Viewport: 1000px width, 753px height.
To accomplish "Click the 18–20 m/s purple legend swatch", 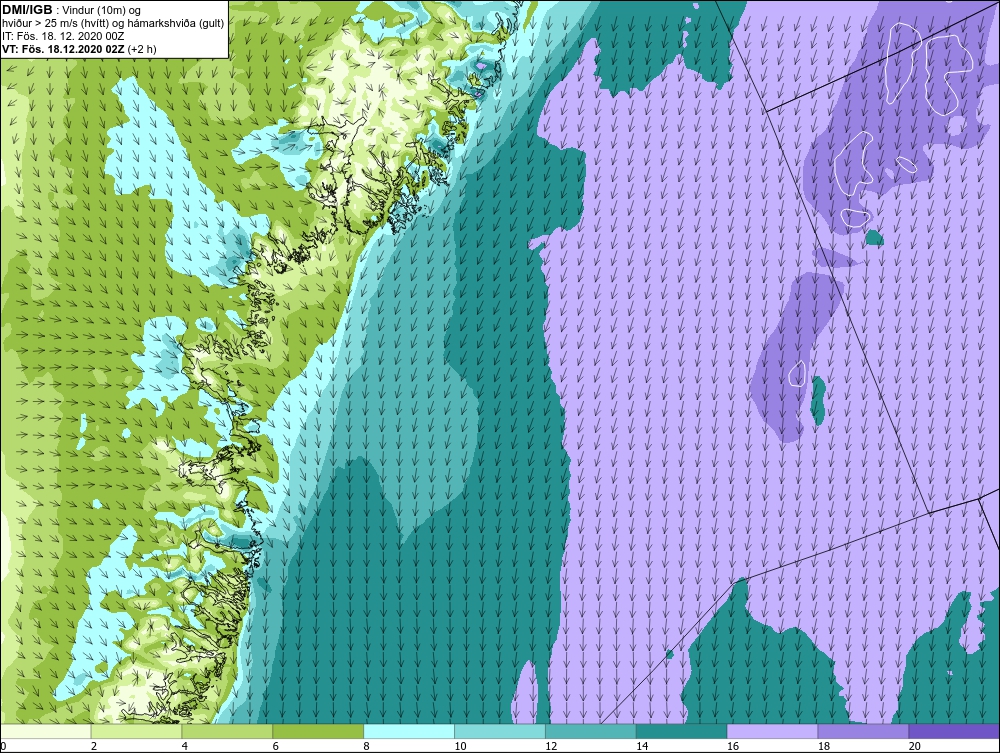I will (x=863, y=731).
